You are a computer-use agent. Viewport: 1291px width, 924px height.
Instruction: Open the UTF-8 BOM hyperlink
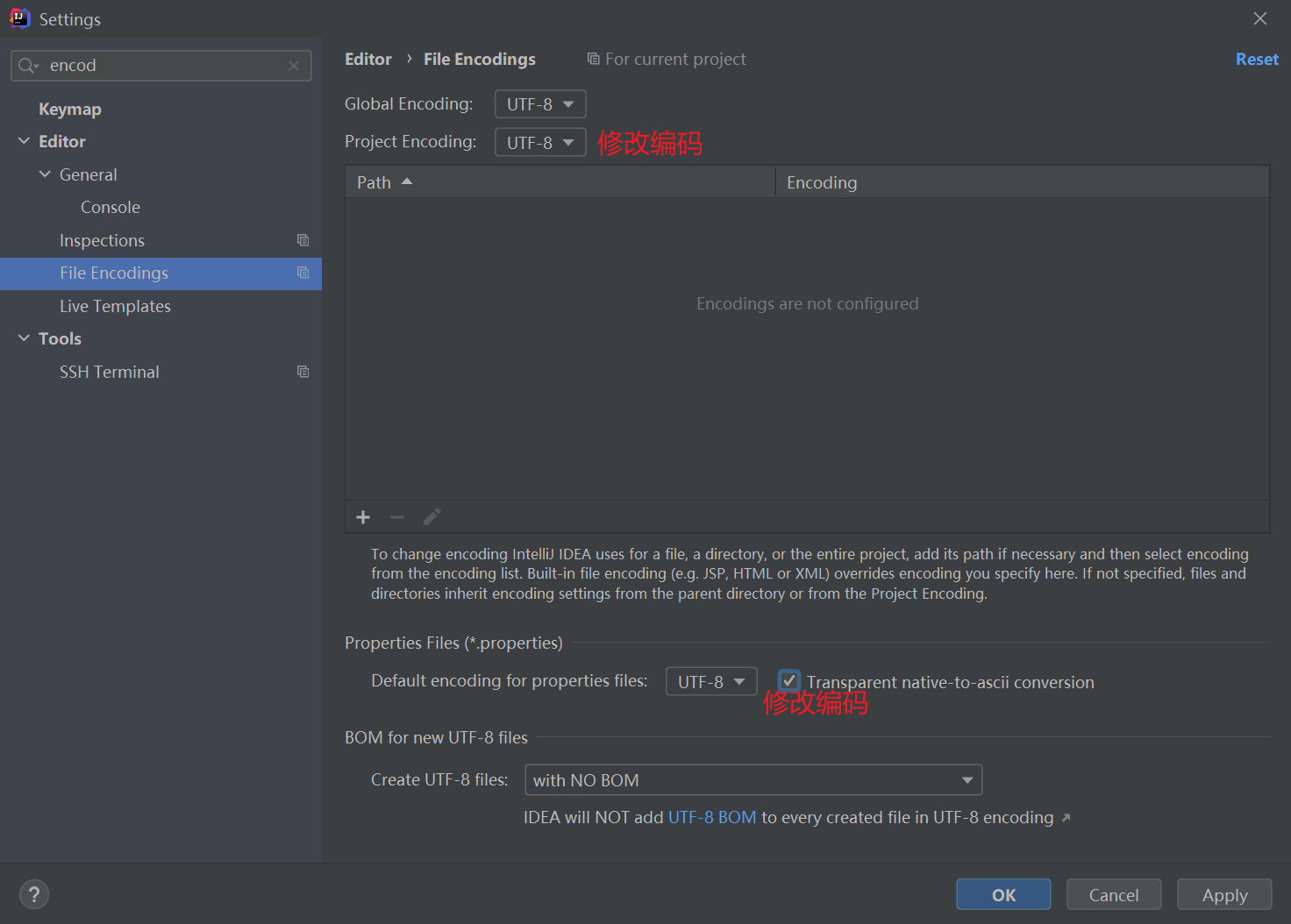pyautogui.click(x=712, y=817)
